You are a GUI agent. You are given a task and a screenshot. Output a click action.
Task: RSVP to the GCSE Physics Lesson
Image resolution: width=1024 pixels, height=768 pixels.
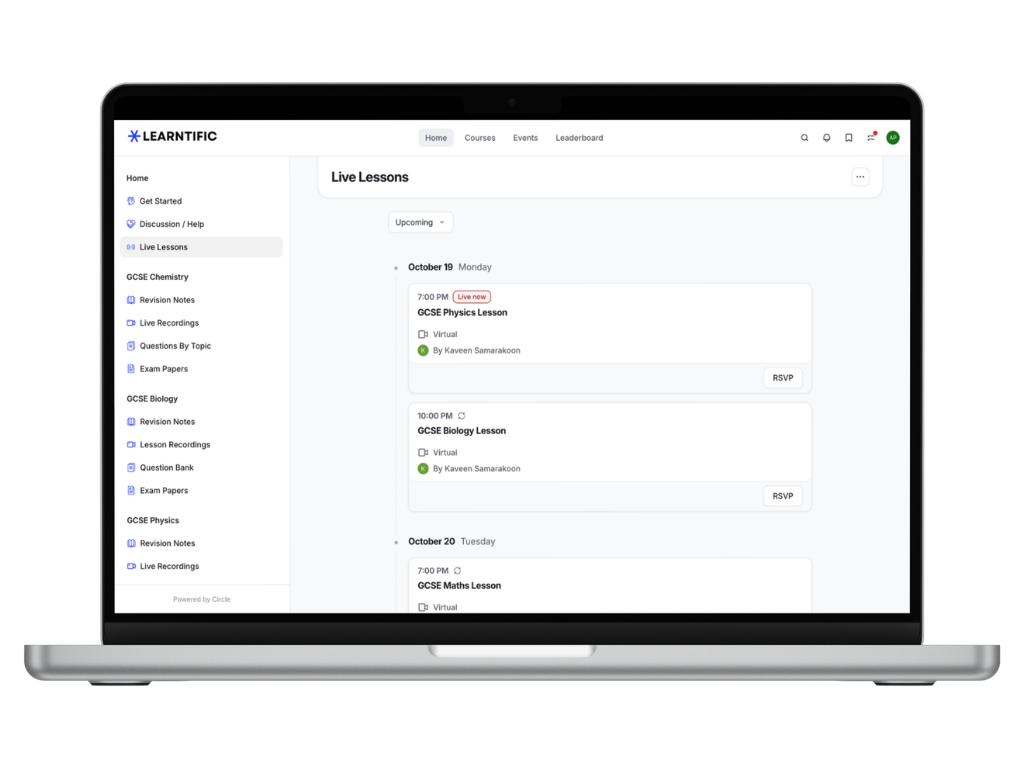tap(783, 378)
